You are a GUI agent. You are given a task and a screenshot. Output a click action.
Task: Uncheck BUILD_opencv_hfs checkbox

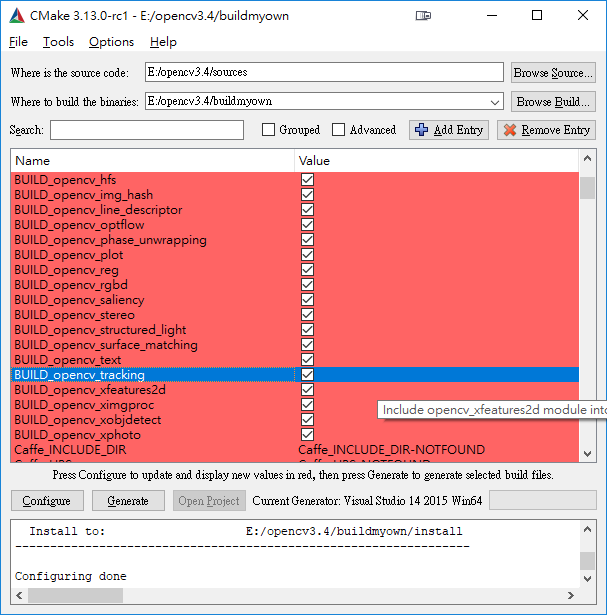pos(307,180)
